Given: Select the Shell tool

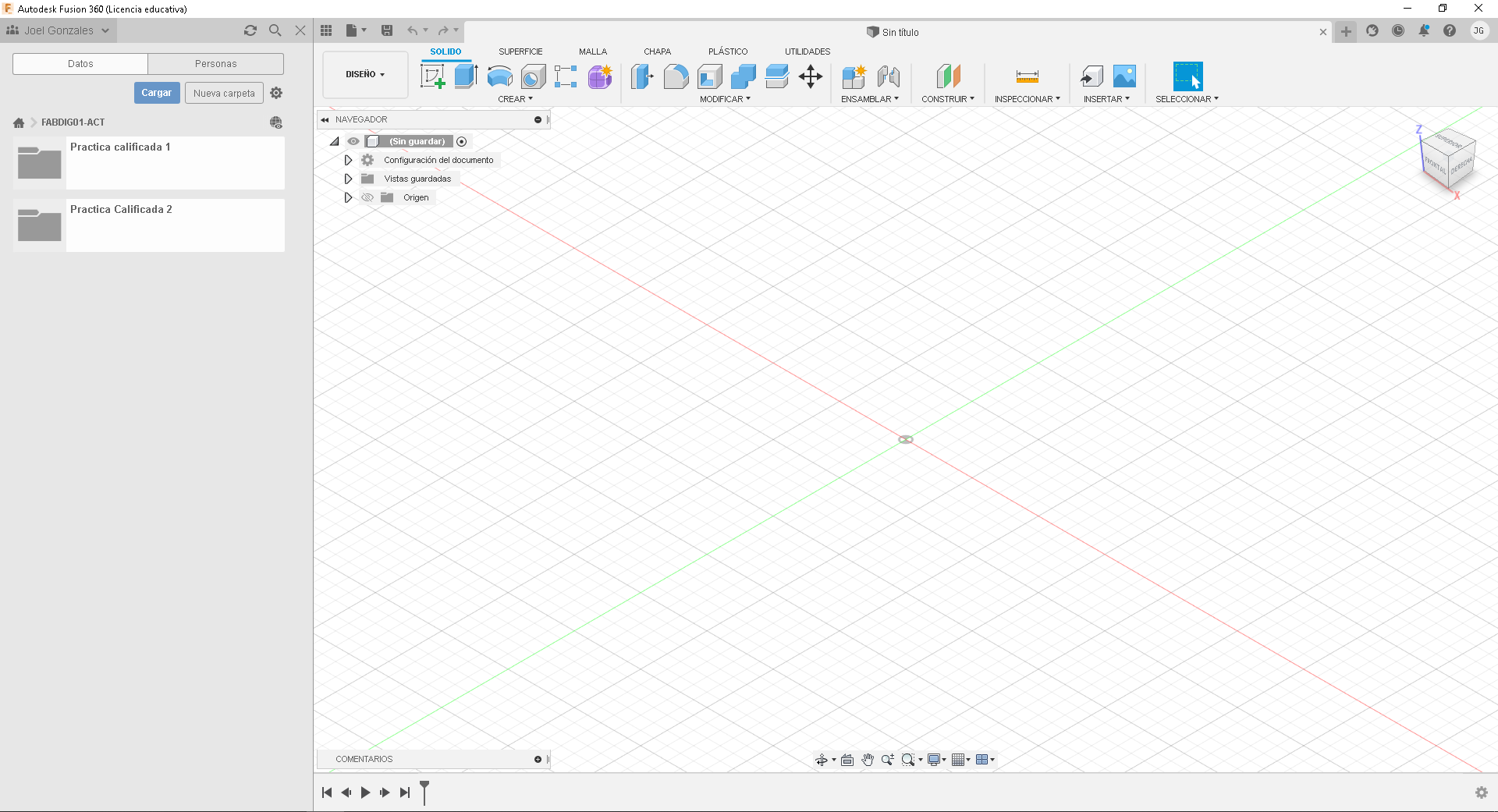Looking at the screenshot, I should pyautogui.click(x=709, y=76).
